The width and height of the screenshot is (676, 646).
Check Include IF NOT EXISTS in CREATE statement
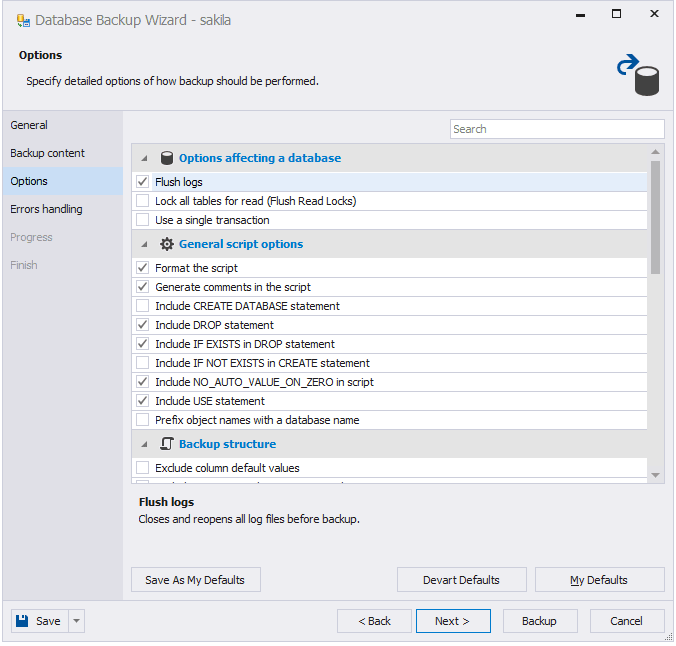(x=143, y=363)
